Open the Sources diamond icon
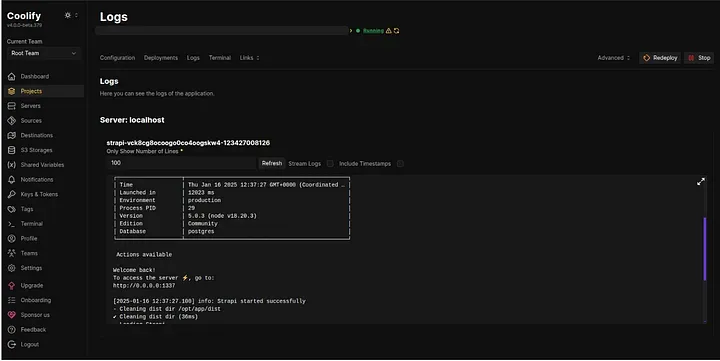The width and height of the screenshot is (720, 361). 12,121
